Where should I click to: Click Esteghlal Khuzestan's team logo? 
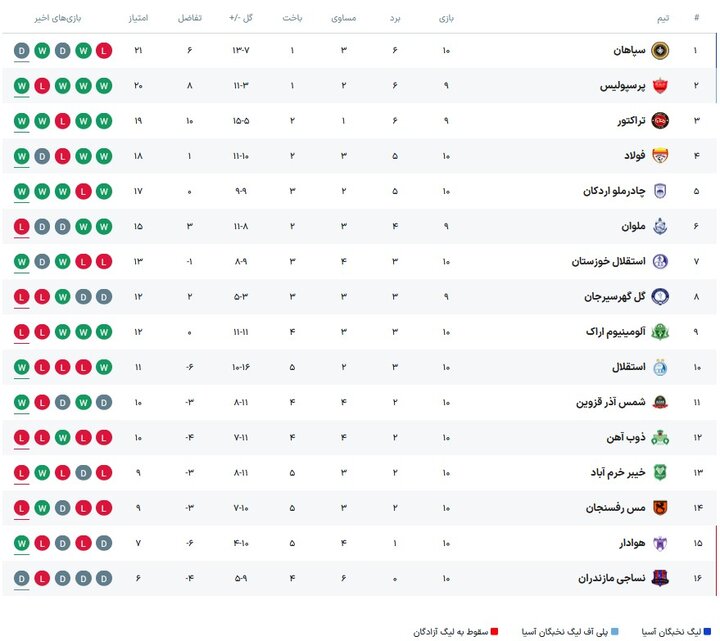660,262
